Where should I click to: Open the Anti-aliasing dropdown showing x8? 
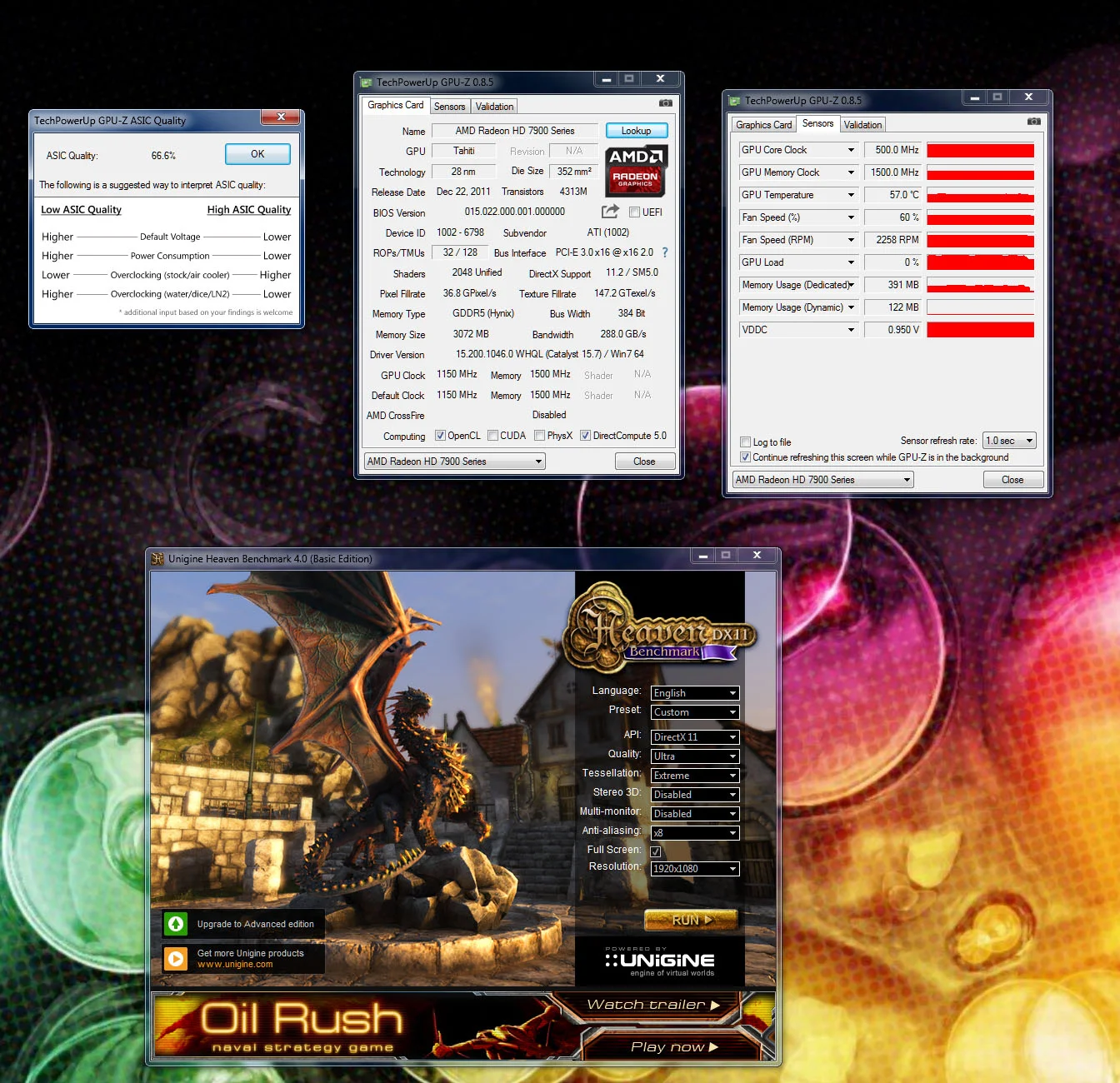695,833
